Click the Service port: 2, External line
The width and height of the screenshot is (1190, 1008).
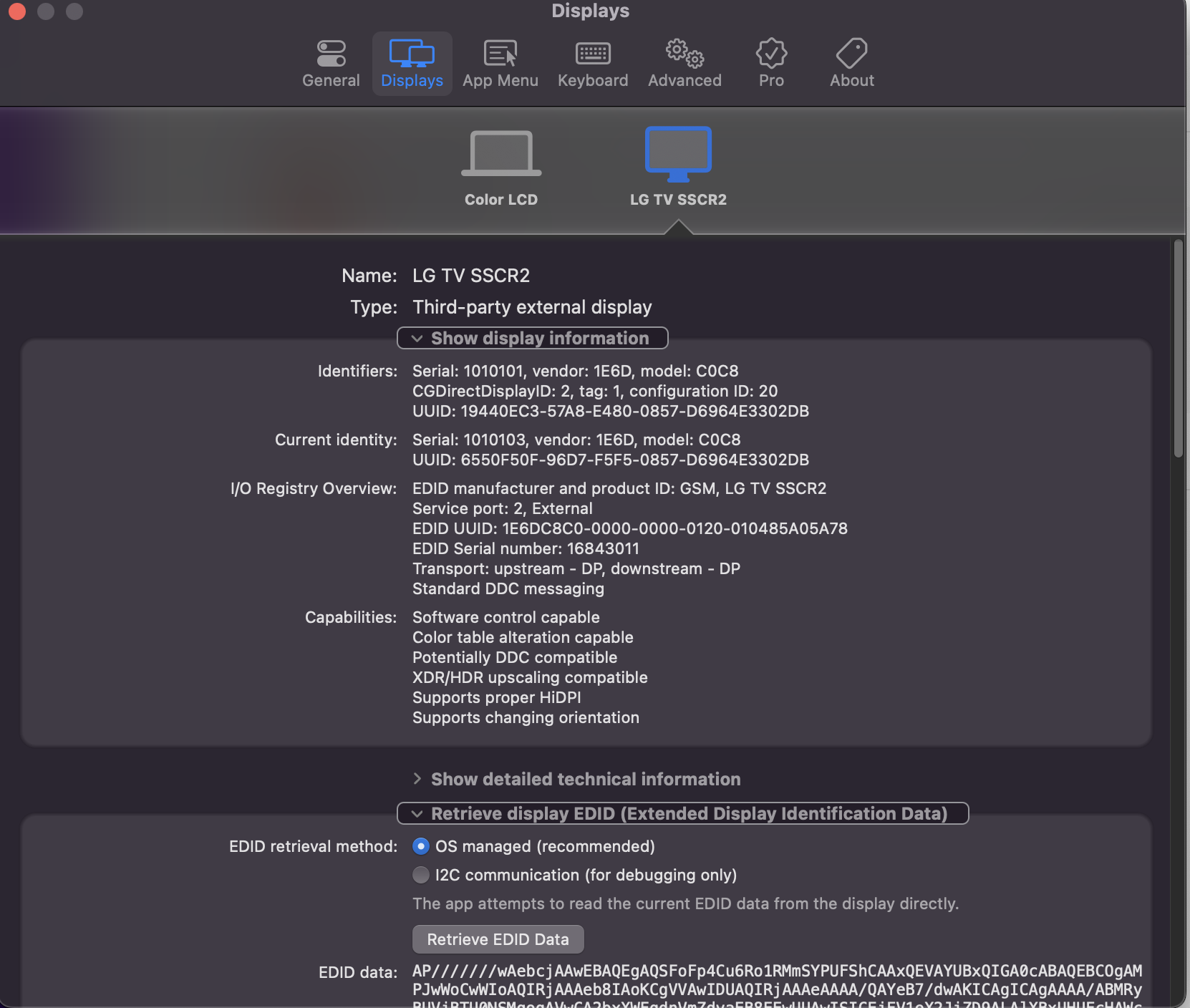pos(503,508)
